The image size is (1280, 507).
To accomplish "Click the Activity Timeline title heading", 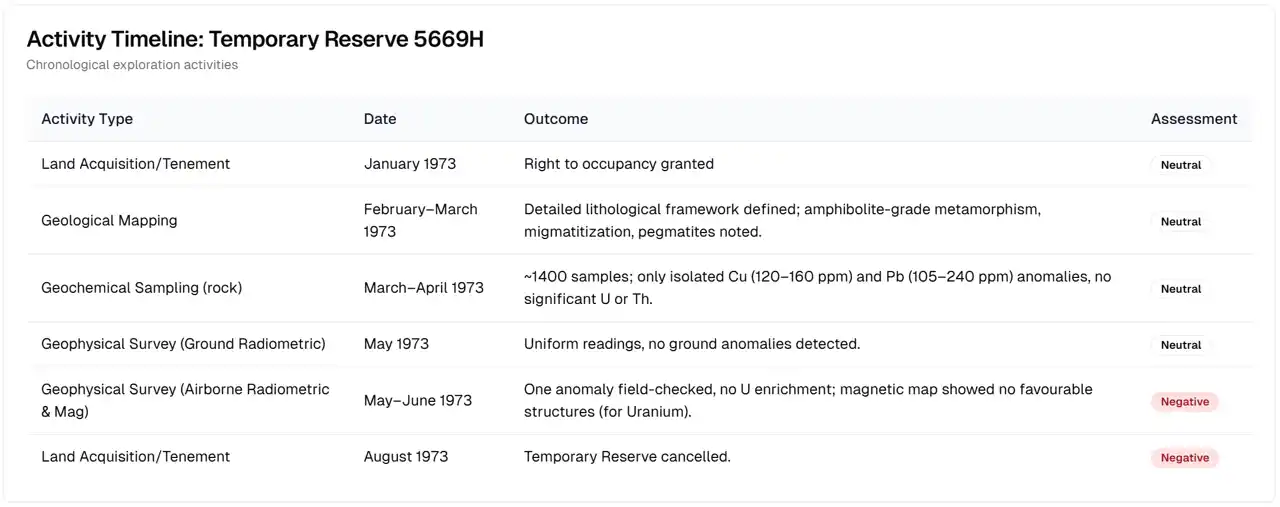I will pos(255,39).
